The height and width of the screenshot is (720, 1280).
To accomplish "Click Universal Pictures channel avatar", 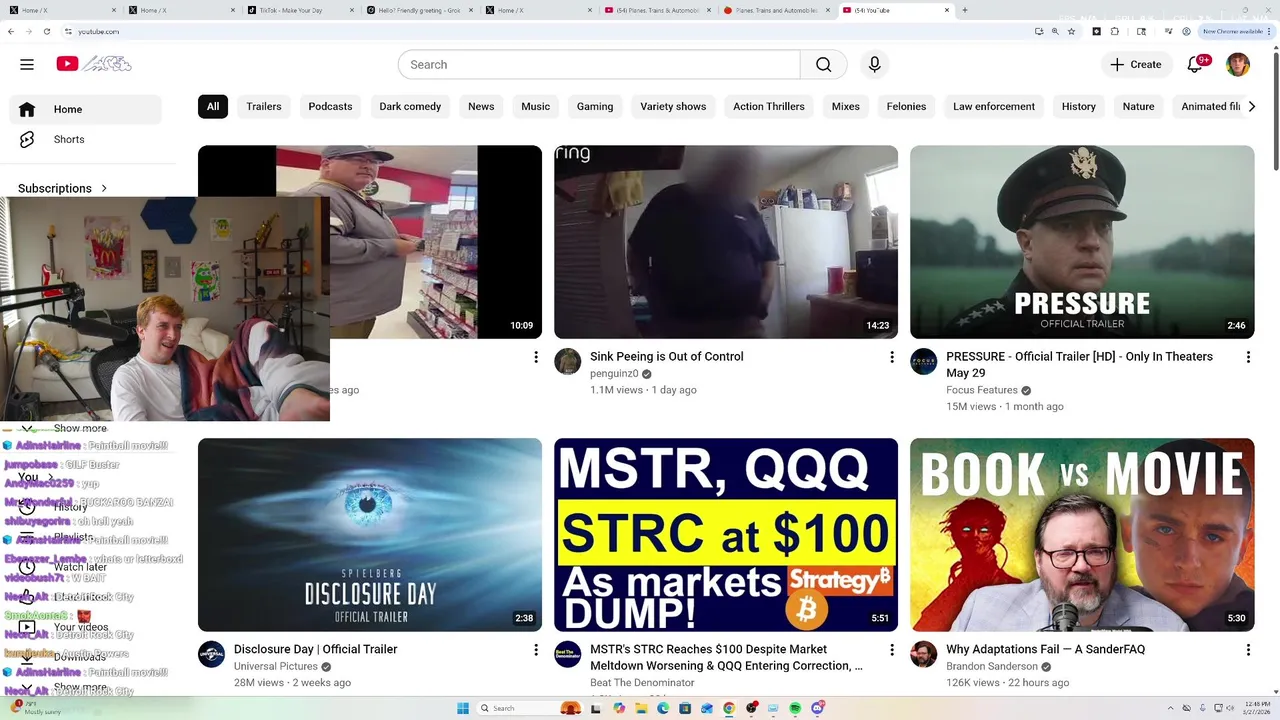I will tap(211, 654).
